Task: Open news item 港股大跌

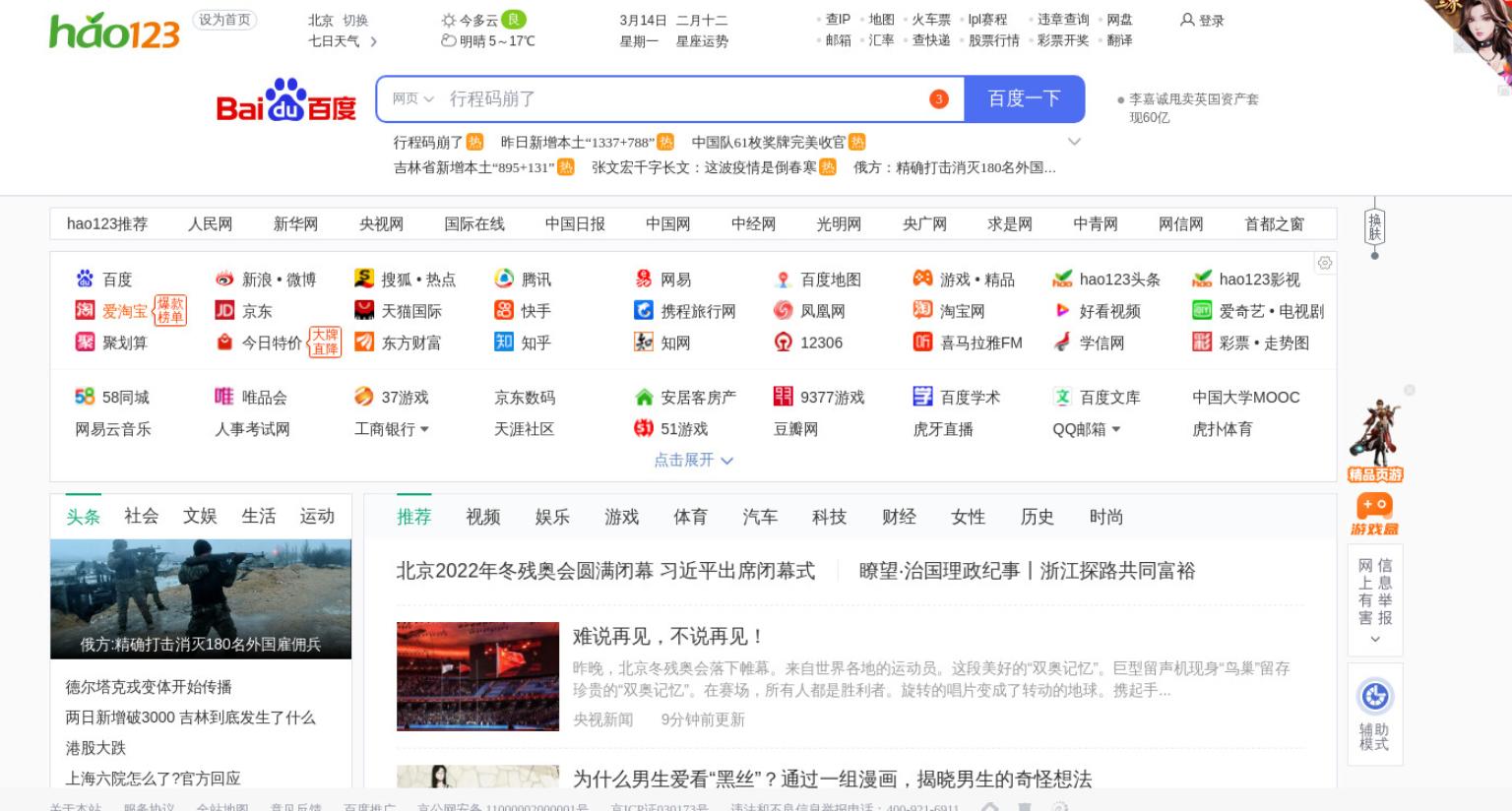Action: (x=95, y=748)
